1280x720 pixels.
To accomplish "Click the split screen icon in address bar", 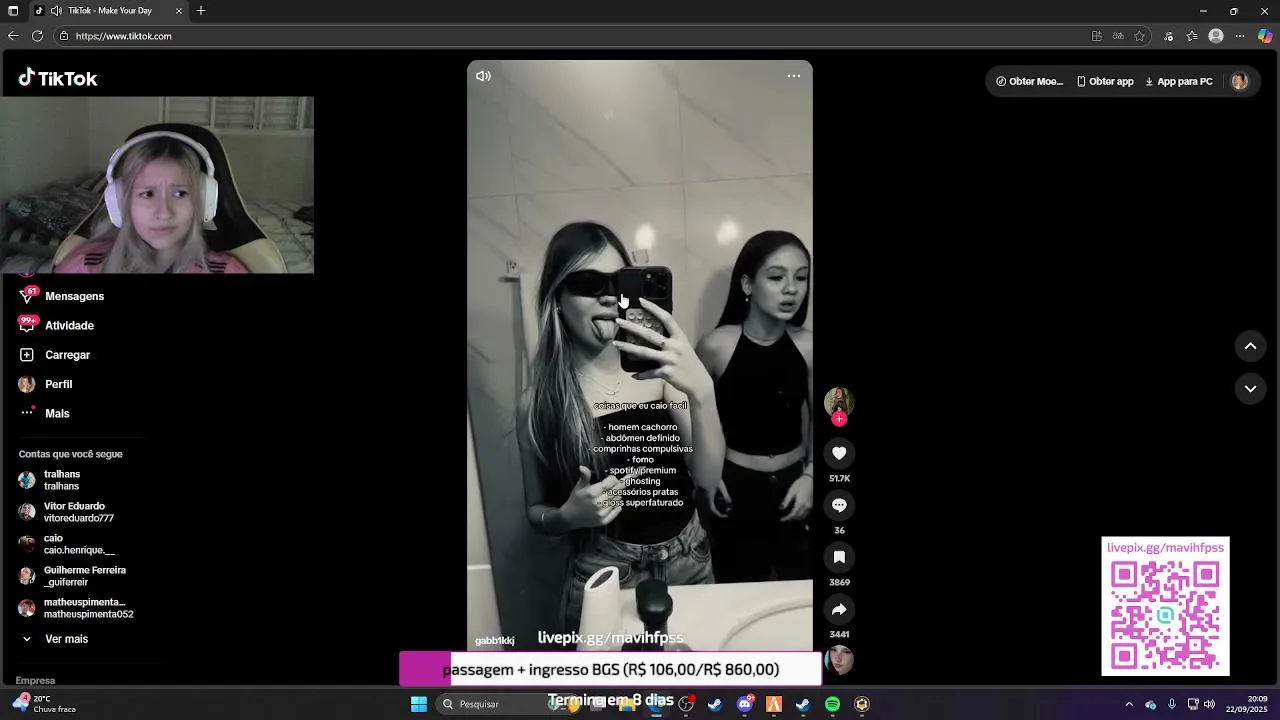I will click(x=1097, y=36).
